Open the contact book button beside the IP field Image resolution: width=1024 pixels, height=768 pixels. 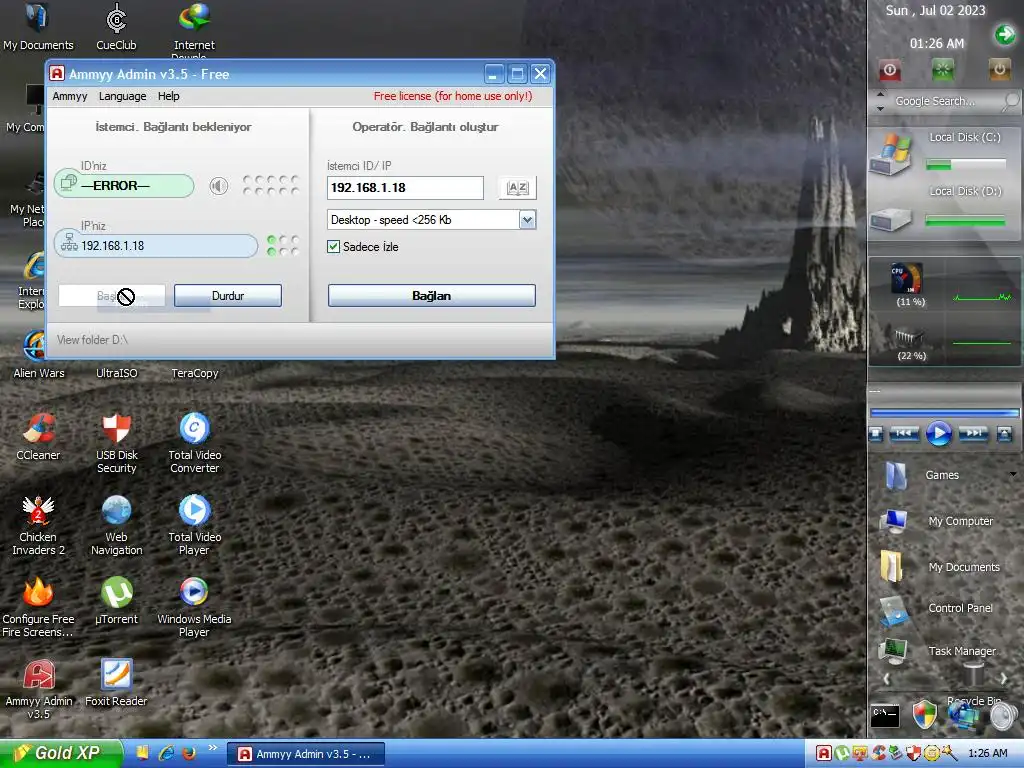(517, 188)
